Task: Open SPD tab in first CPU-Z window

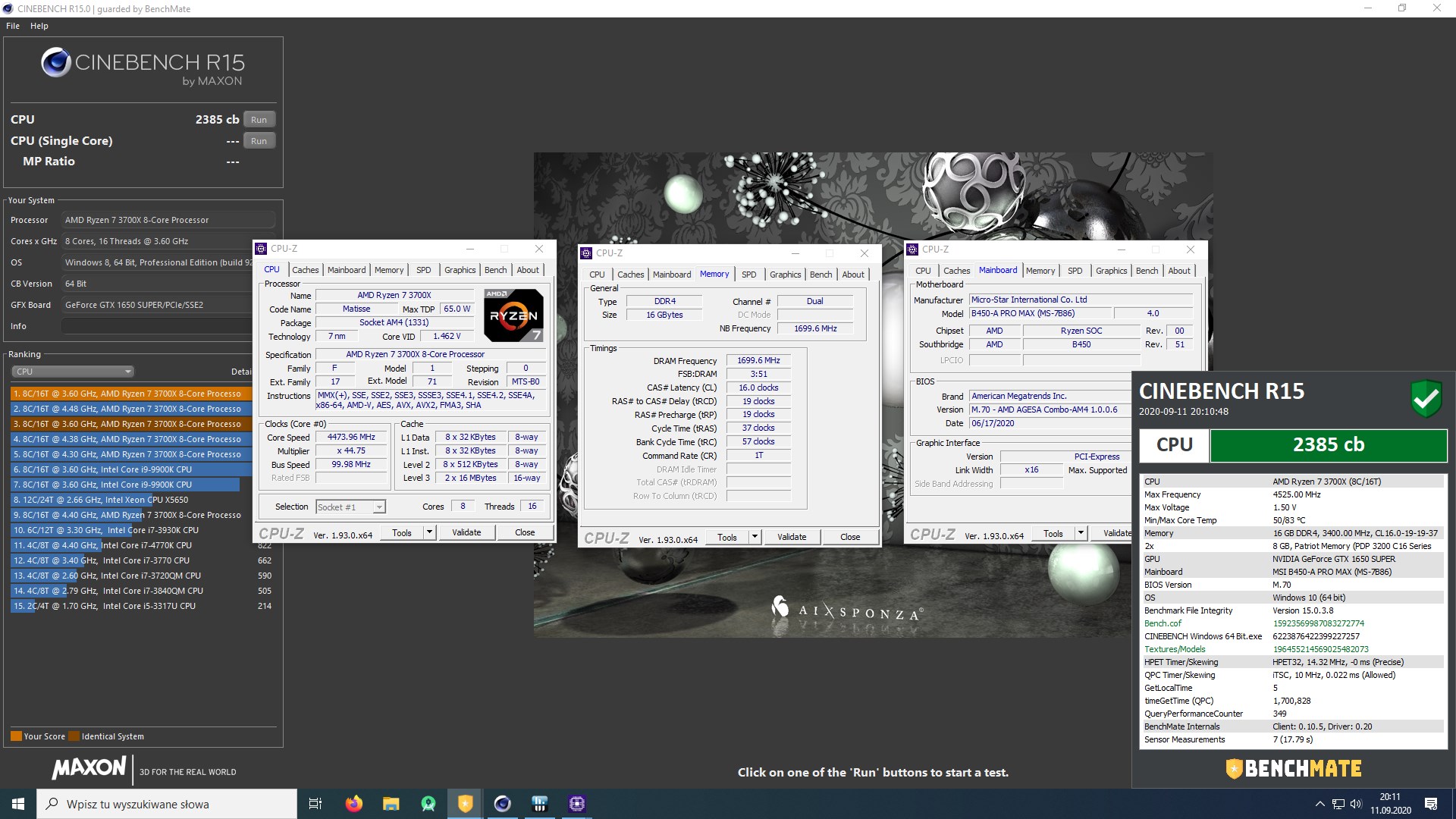Action: (424, 270)
